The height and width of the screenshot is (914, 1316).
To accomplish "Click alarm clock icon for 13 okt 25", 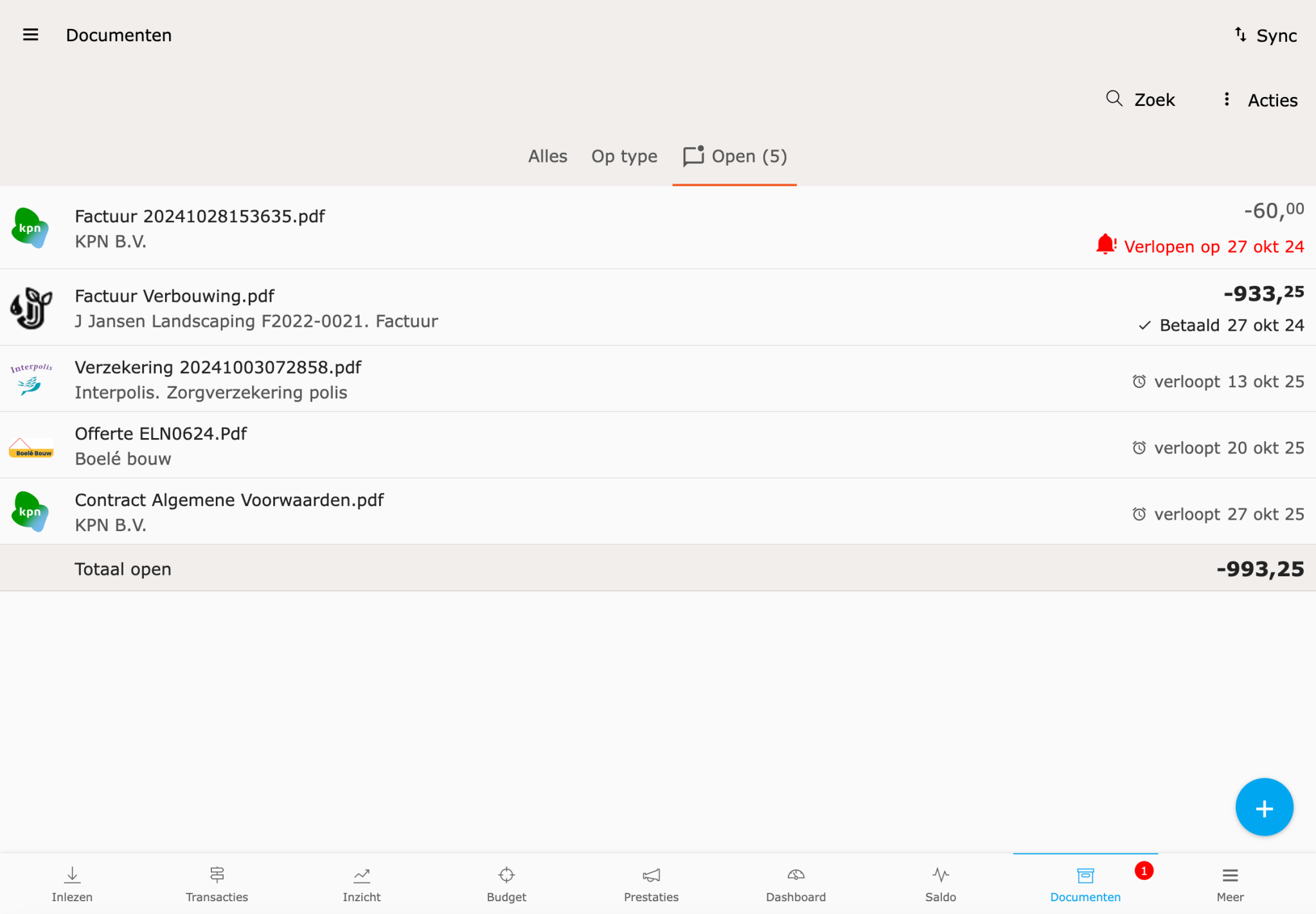I will click(1139, 382).
